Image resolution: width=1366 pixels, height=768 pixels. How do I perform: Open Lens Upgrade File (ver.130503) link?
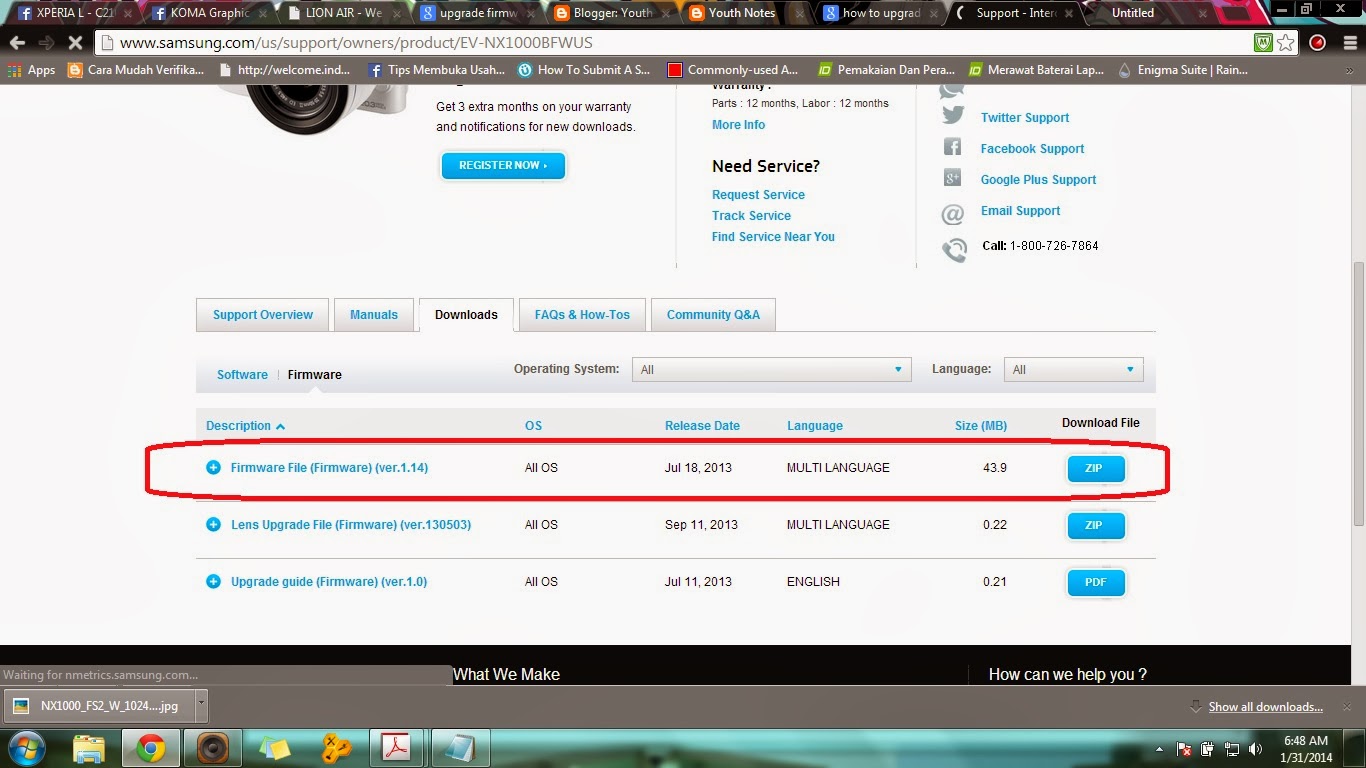point(351,525)
